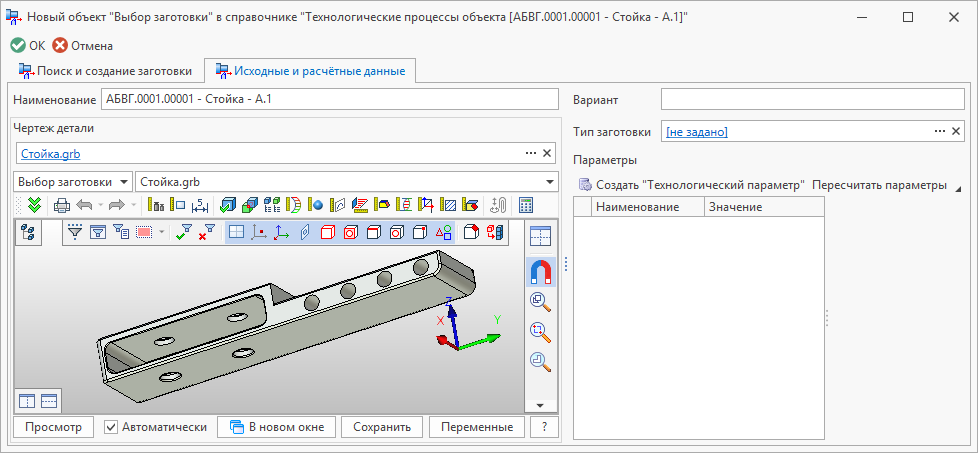The image size is (978, 453).
Task: Click the split window layout icon at top right of viewport
Action: 541,236
